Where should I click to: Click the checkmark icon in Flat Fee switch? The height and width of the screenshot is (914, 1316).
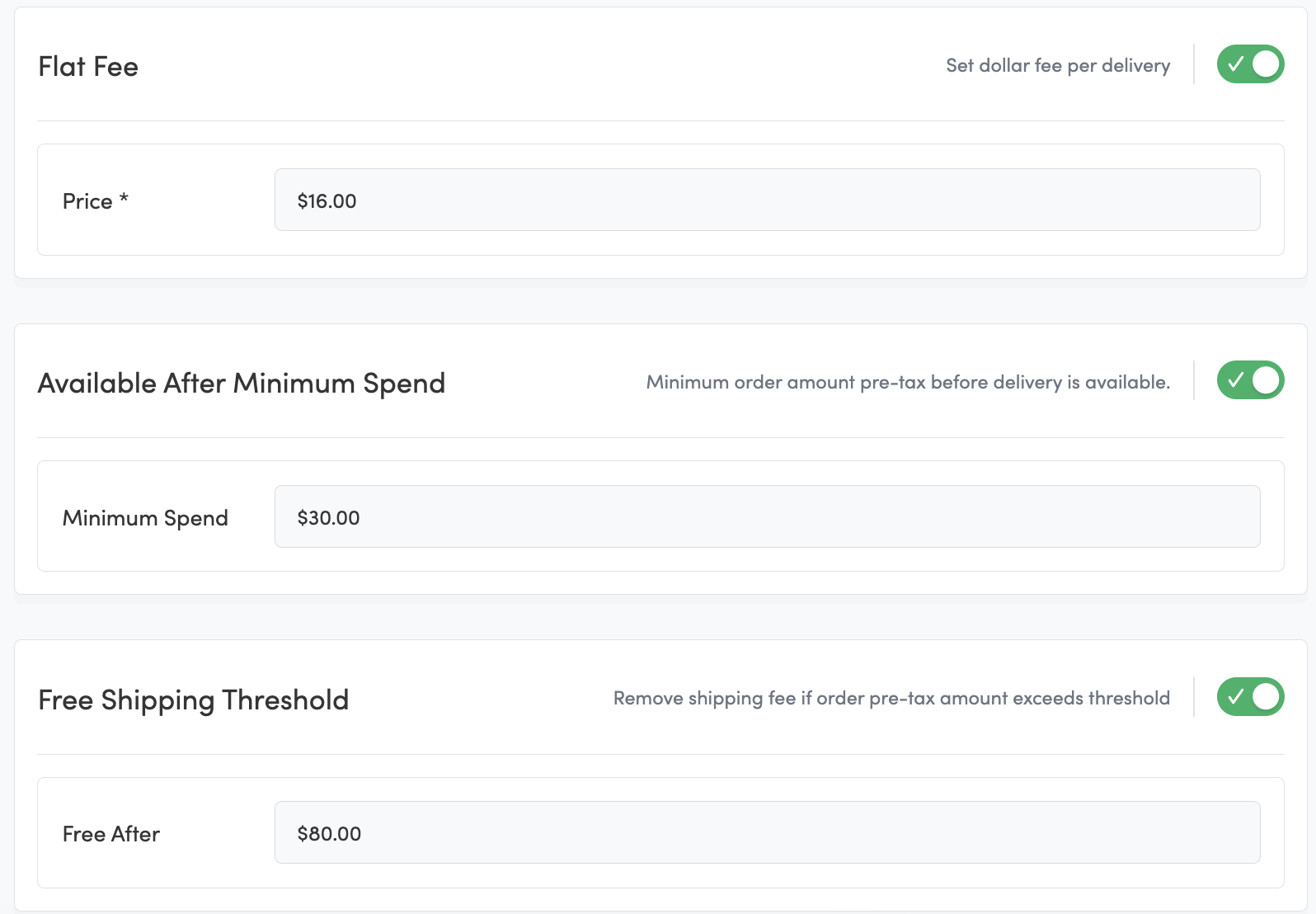point(1235,64)
